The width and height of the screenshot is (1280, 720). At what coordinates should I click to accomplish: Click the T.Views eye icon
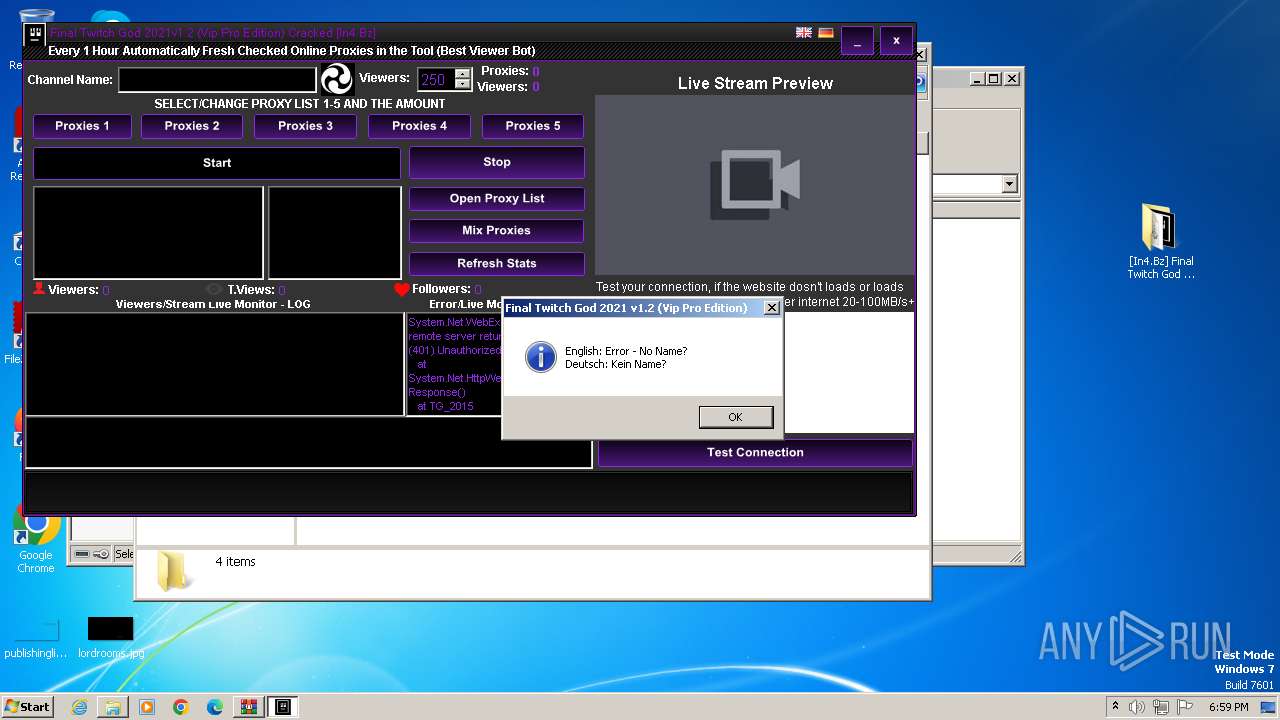[x=214, y=289]
